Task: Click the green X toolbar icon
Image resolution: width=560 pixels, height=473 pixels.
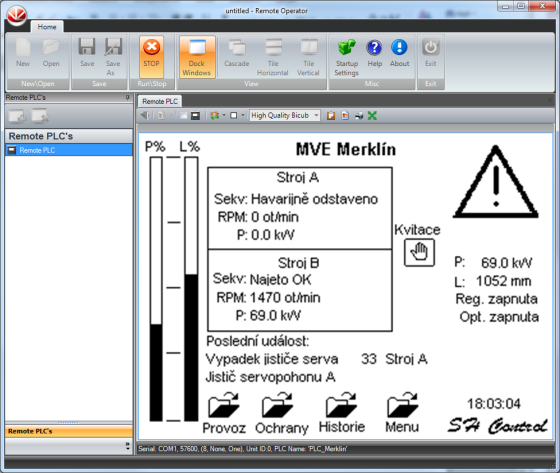Action: (372, 115)
